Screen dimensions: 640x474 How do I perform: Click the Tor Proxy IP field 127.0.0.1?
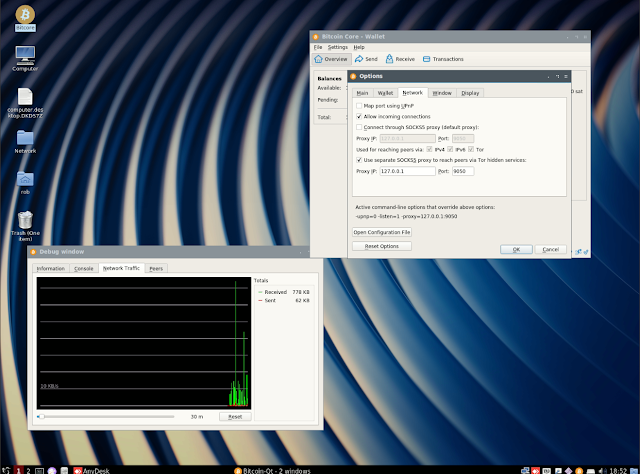[407, 171]
